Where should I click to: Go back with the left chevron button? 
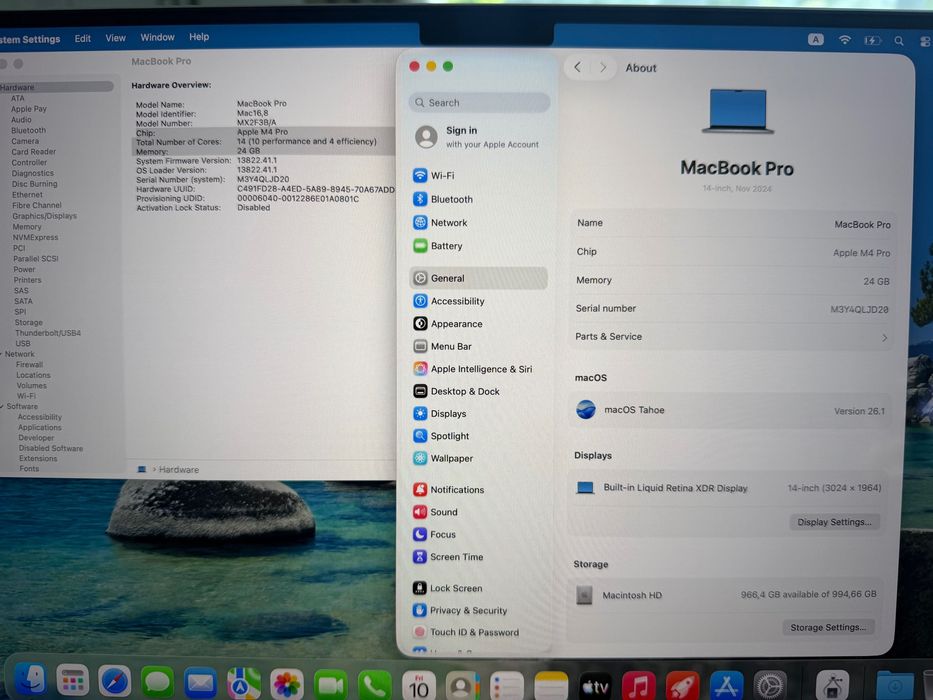click(x=577, y=67)
